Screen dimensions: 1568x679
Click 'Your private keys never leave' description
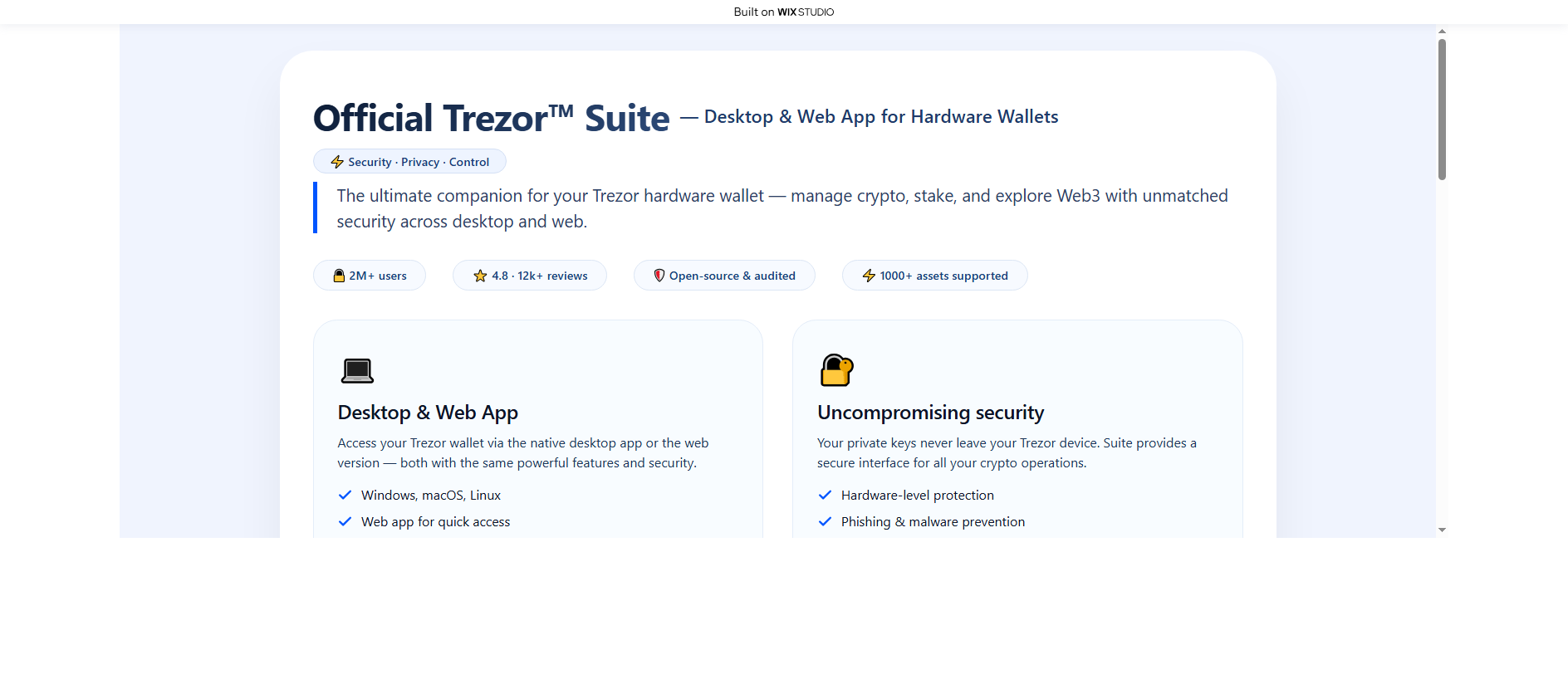(1007, 453)
